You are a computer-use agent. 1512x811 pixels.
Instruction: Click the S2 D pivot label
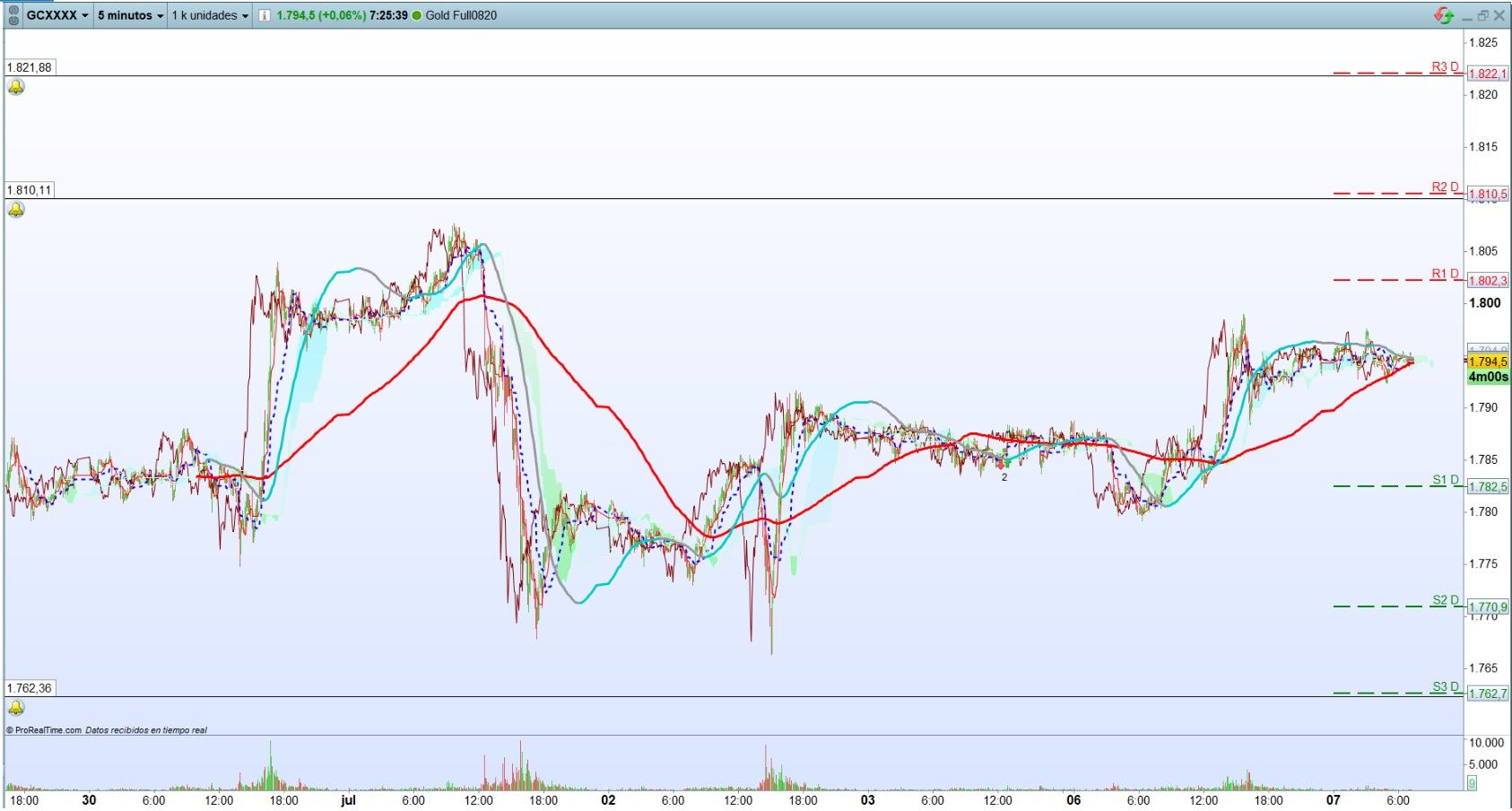tap(1445, 600)
